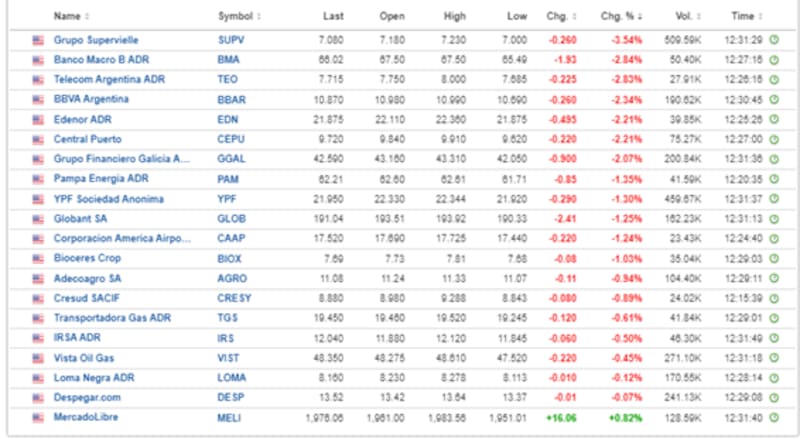Image resolution: width=800 pixels, height=439 pixels.
Task: Sort by the Symbol column header
Action: tap(238, 16)
